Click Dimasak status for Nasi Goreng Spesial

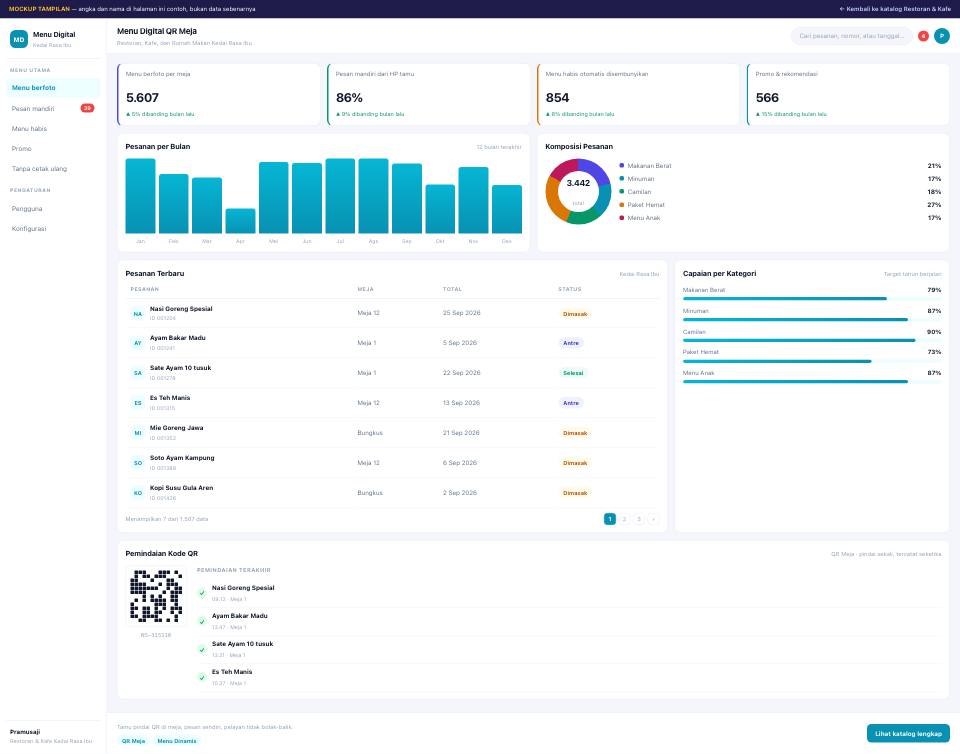point(575,314)
